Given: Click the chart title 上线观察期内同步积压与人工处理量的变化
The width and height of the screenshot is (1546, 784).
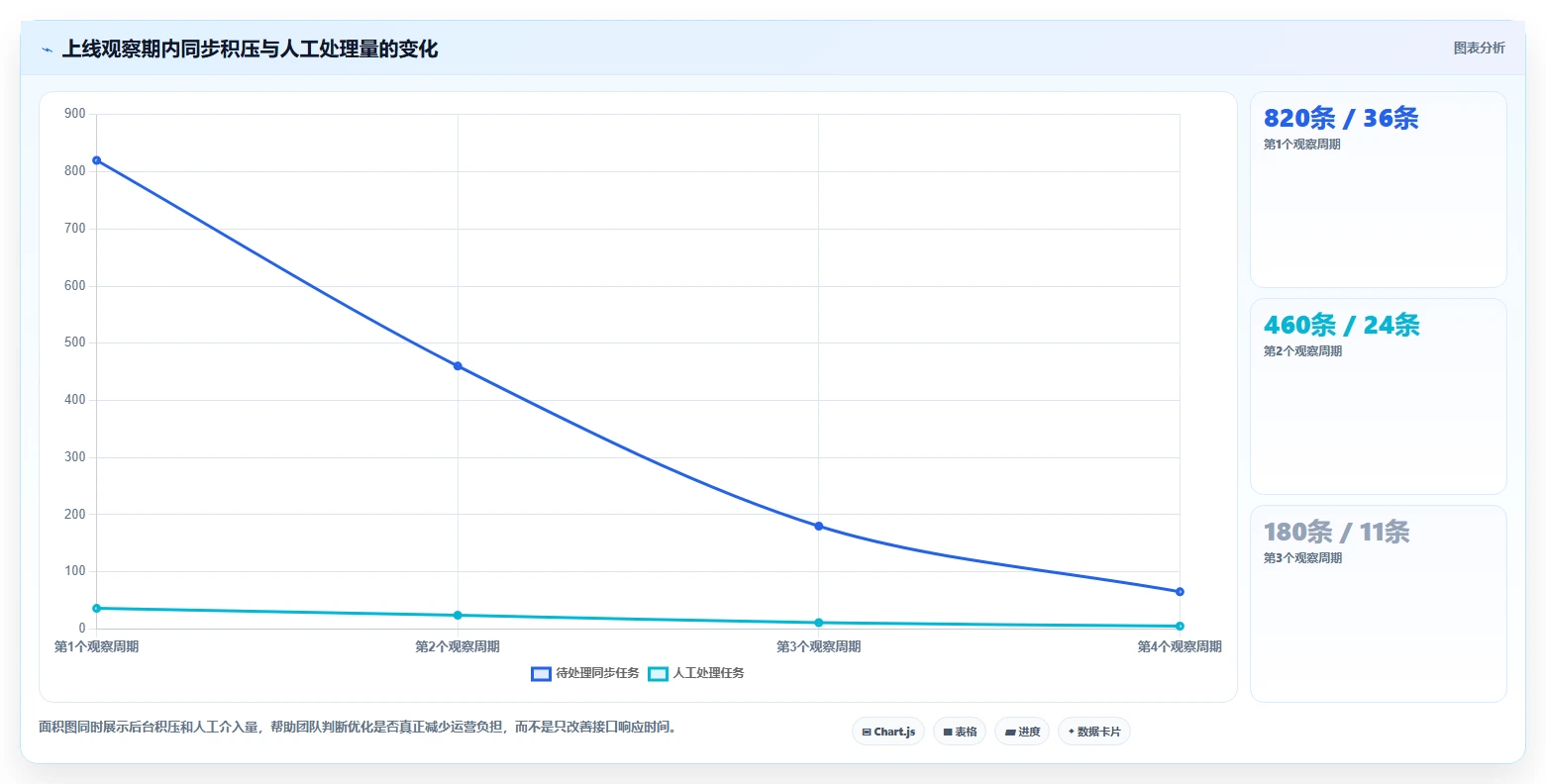Looking at the screenshot, I should click(250, 49).
